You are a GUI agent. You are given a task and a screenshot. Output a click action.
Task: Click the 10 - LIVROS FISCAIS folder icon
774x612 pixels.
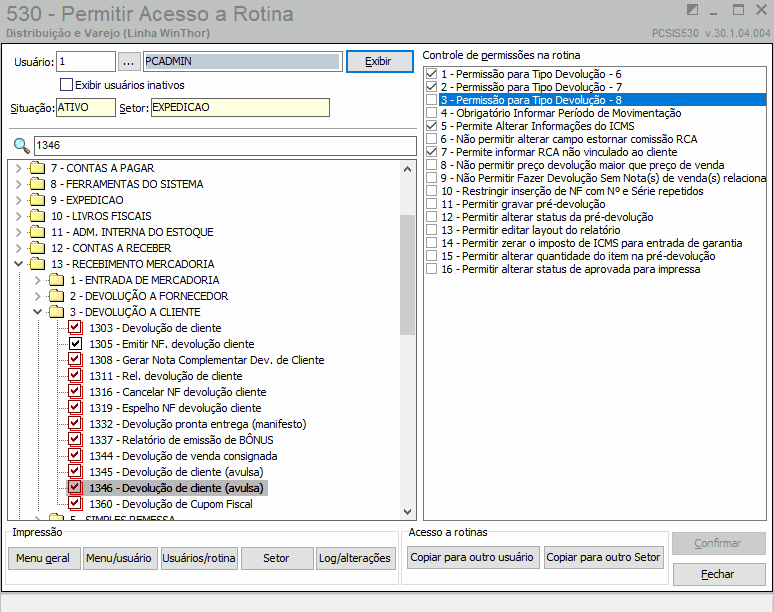point(37,216)
